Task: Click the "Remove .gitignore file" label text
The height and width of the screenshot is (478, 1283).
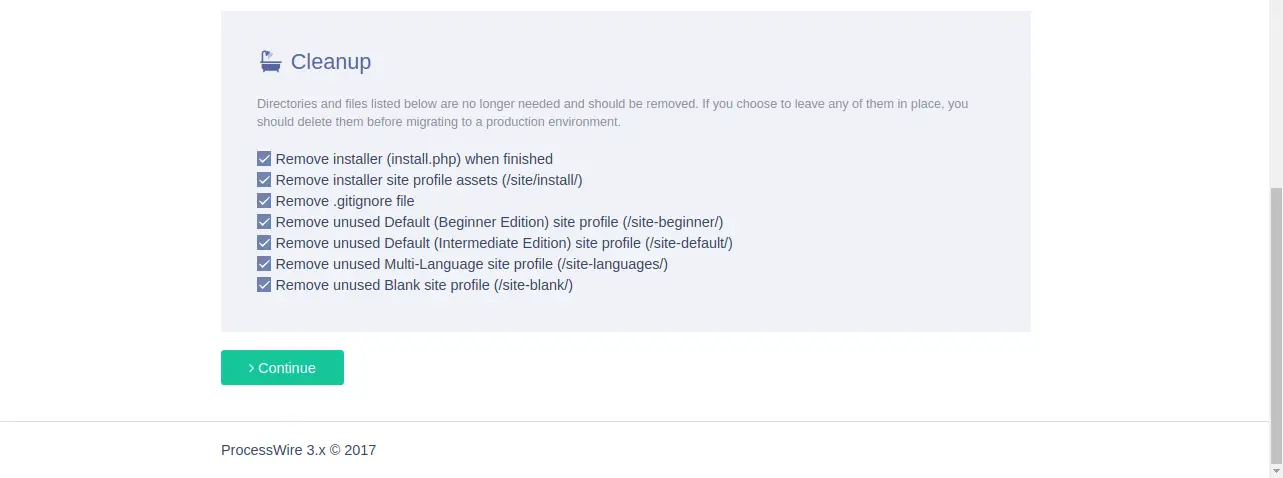Action: point(345,201)
